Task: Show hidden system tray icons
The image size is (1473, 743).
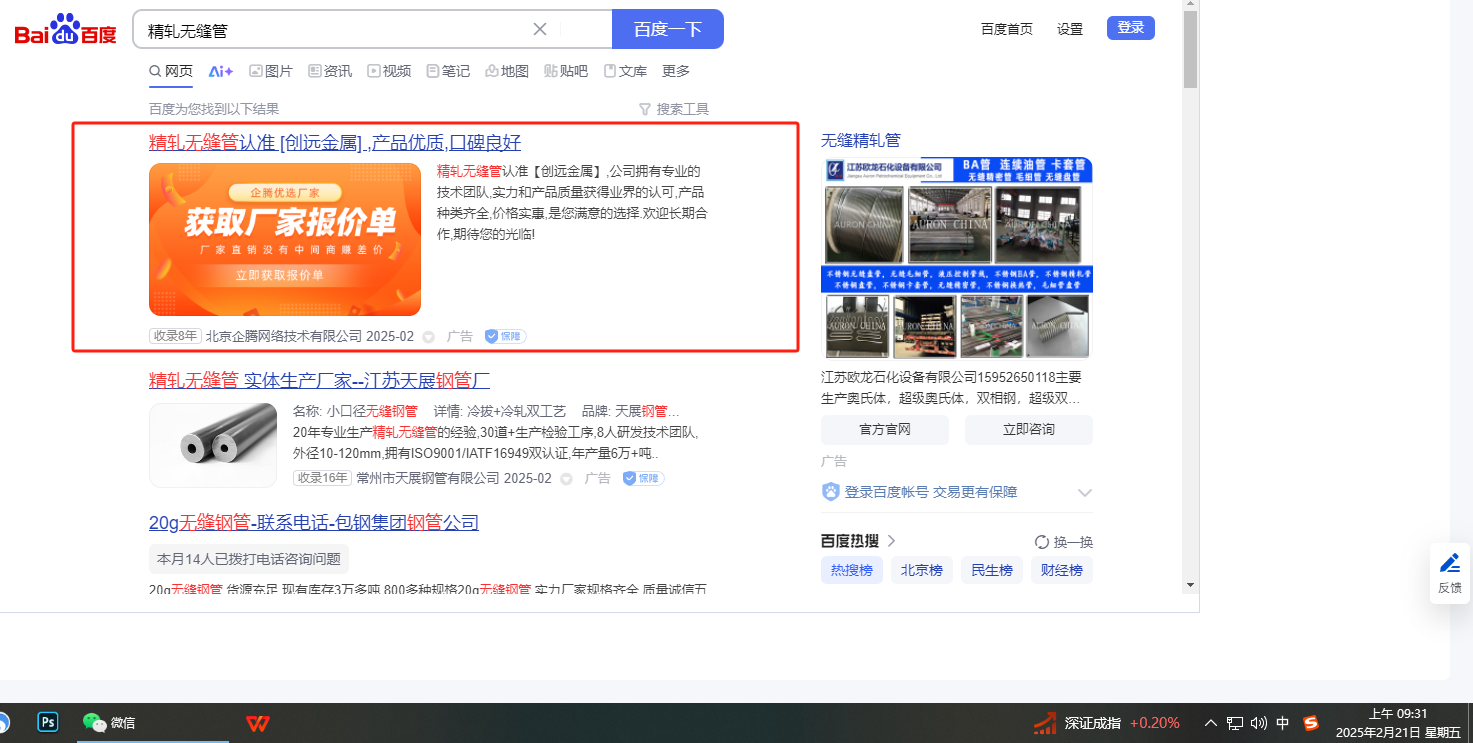Action: point(1211,723)
